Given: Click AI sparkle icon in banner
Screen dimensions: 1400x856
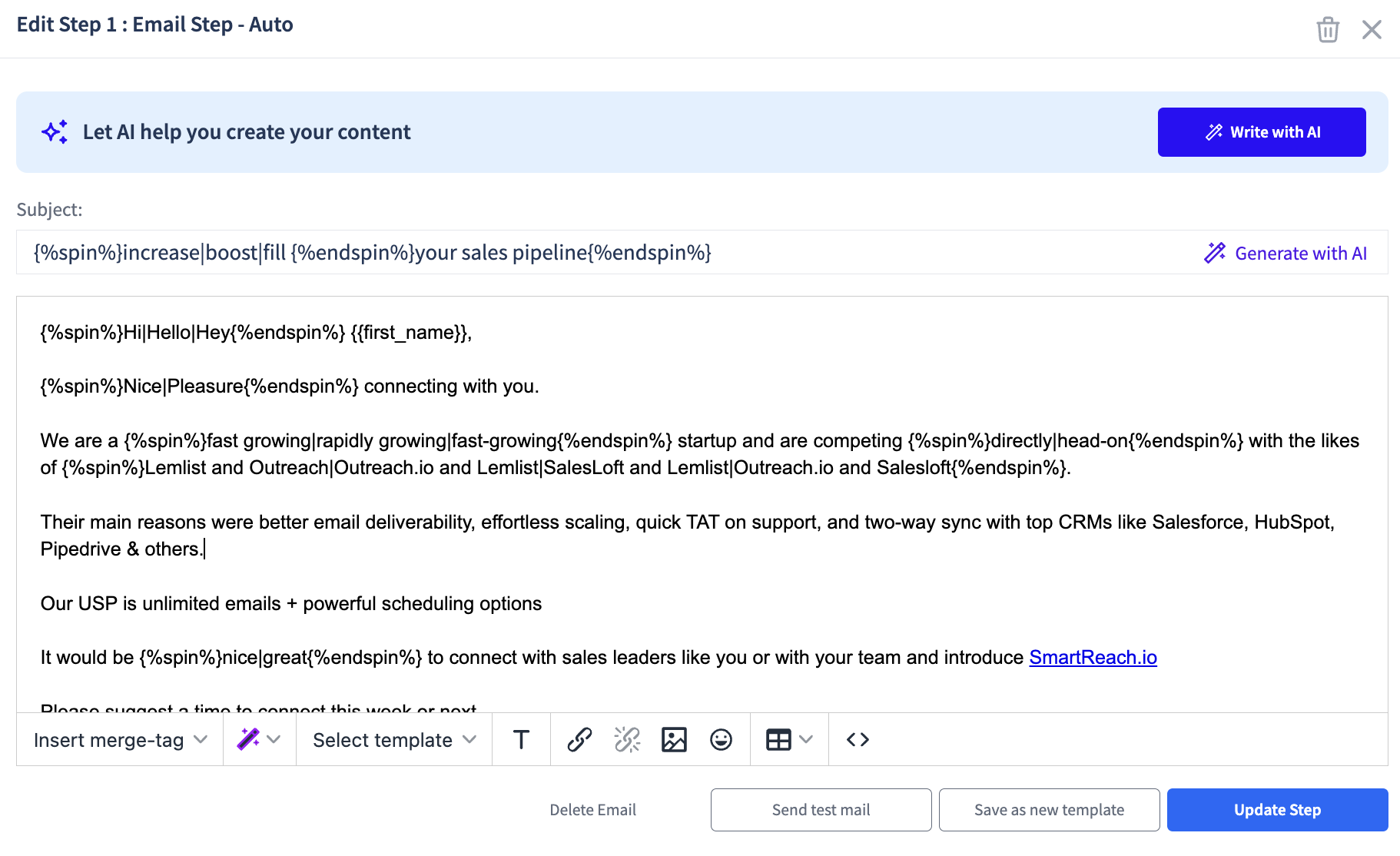Looking at the screenshot, I should tap(55, 132).
